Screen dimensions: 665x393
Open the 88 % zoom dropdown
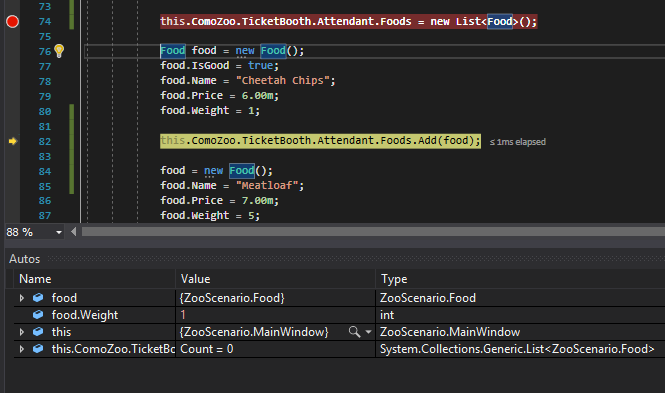pyautogui.click(x=59, y=232)
